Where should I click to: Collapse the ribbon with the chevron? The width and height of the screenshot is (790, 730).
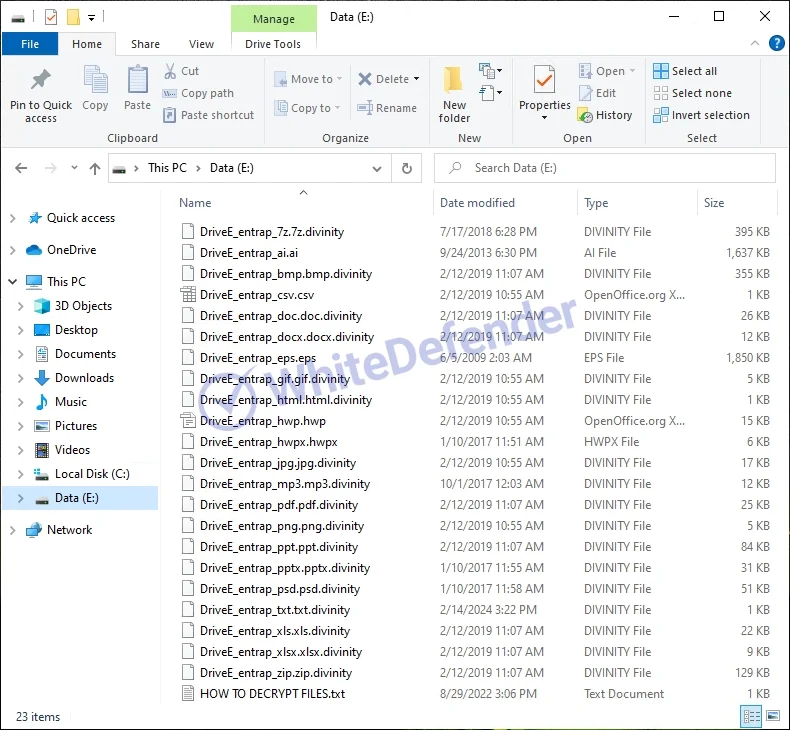[756, 43]
